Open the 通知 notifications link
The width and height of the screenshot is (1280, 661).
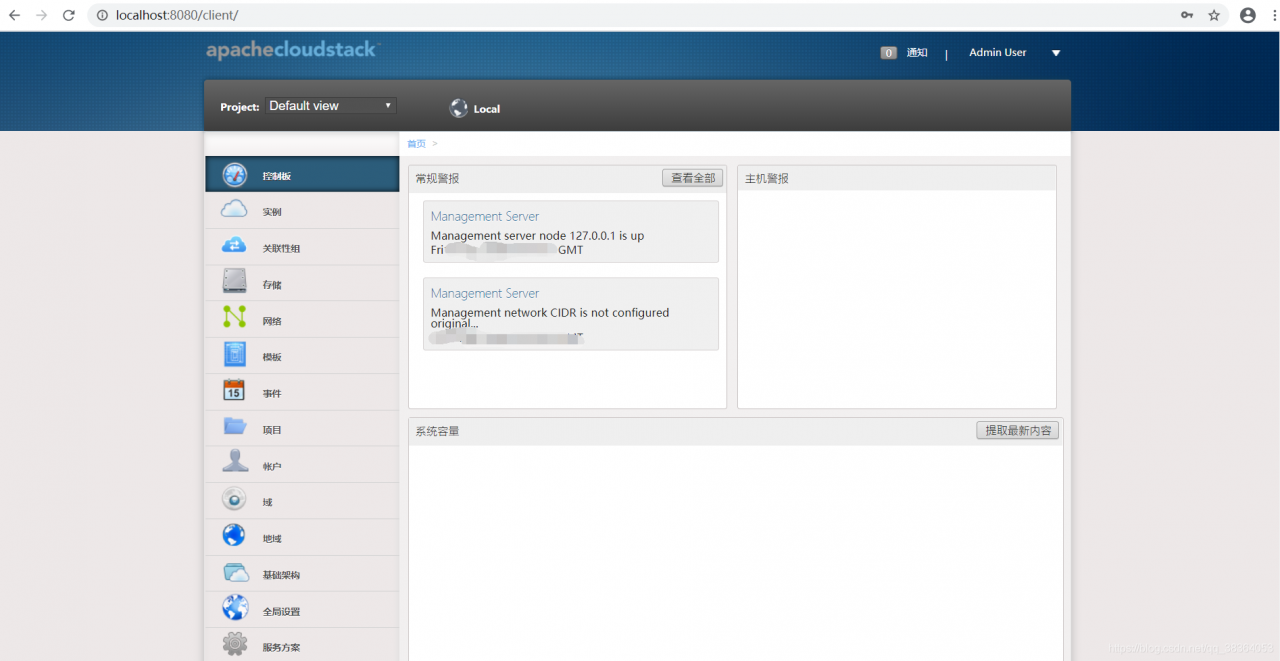coord(917,53)
